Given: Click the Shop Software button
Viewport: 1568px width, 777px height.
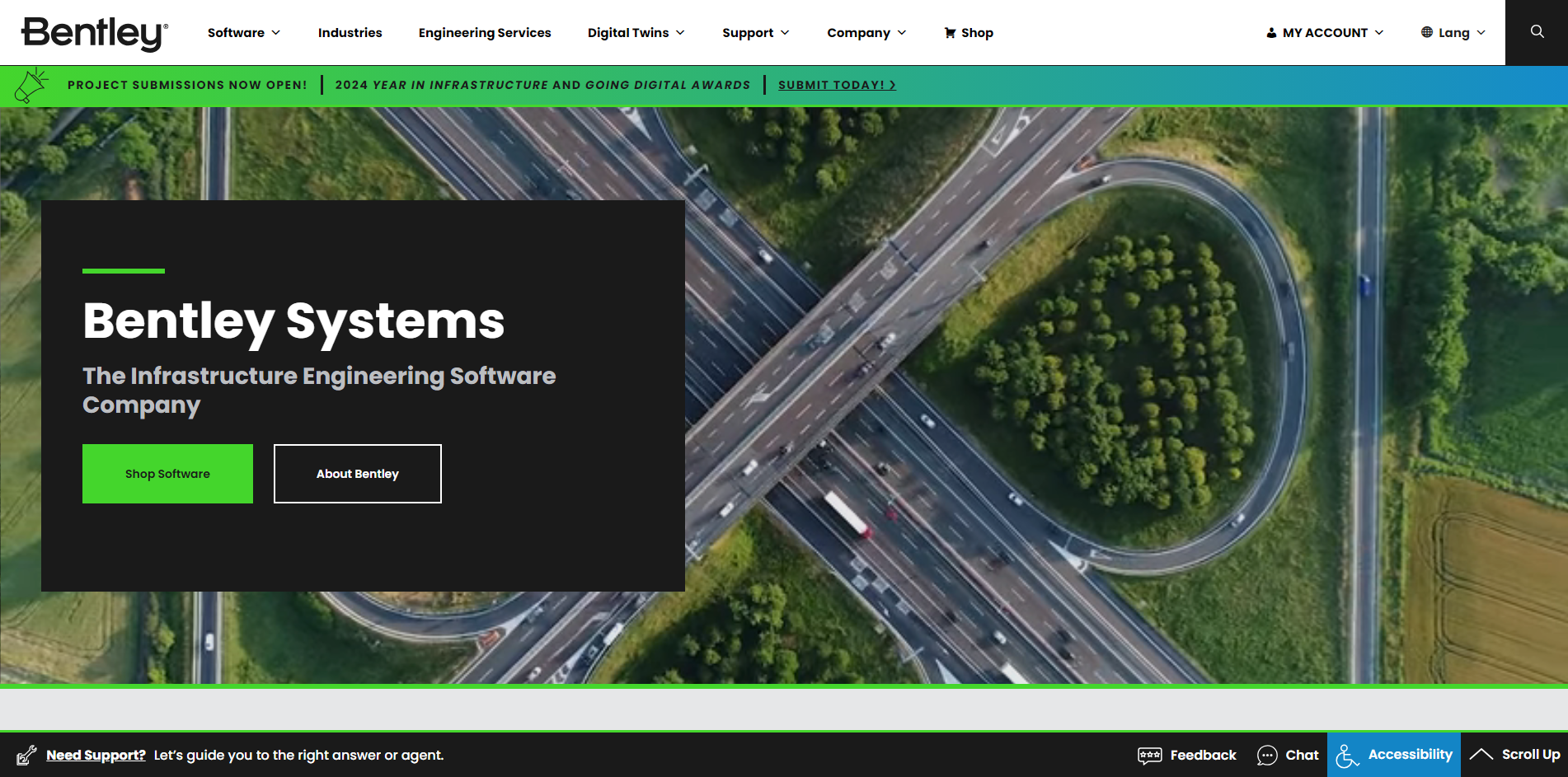Looking at the screenshot, I should click(x=167, y=474).
